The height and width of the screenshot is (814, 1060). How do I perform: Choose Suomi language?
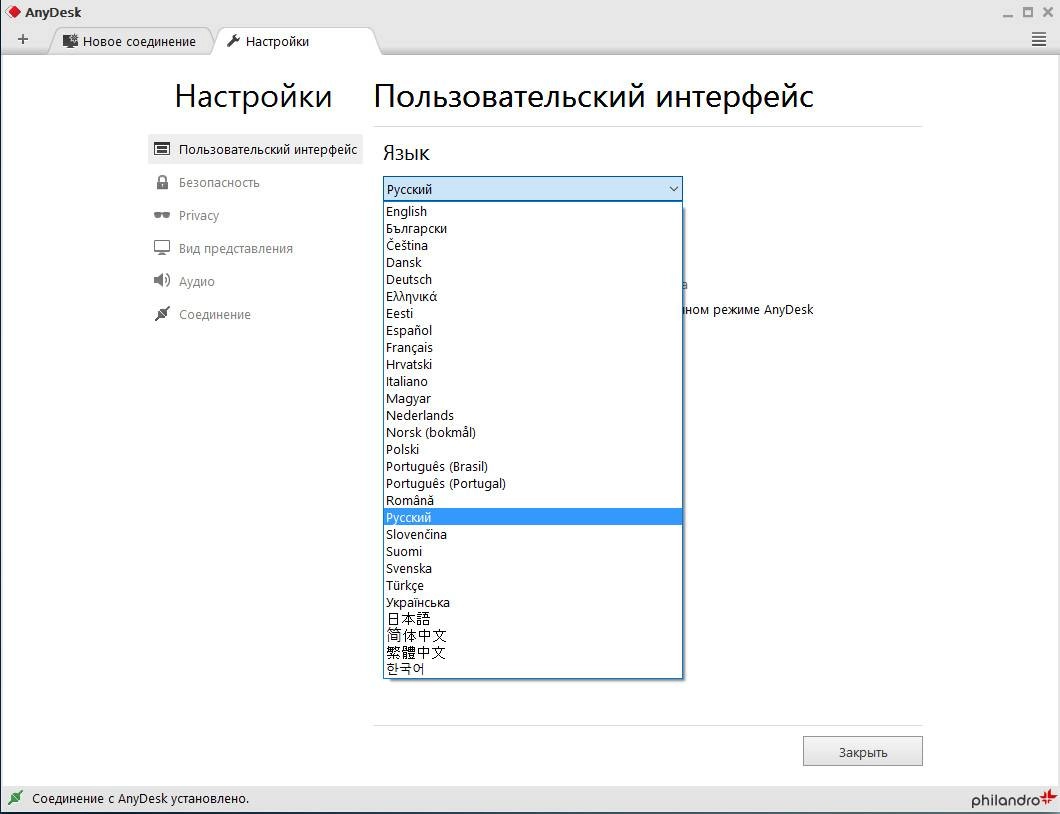tap(533, 552)
